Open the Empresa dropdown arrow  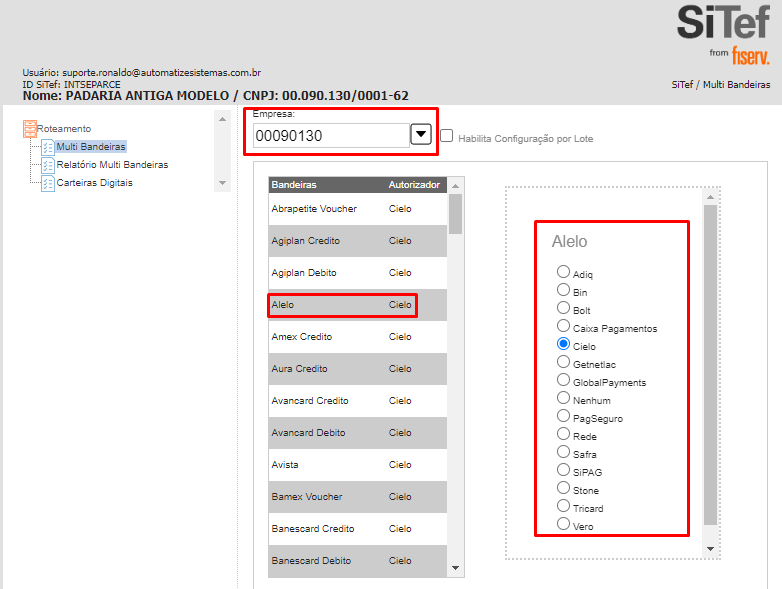[421, 134]
